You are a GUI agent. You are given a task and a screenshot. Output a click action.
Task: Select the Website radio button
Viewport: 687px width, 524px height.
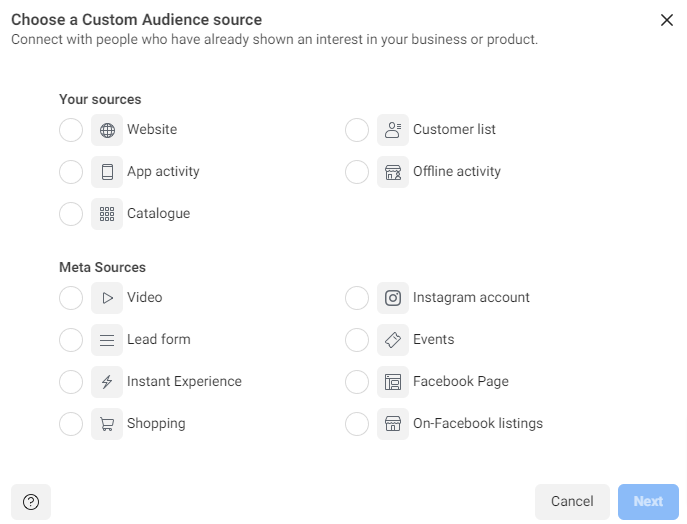pos(71,130)
